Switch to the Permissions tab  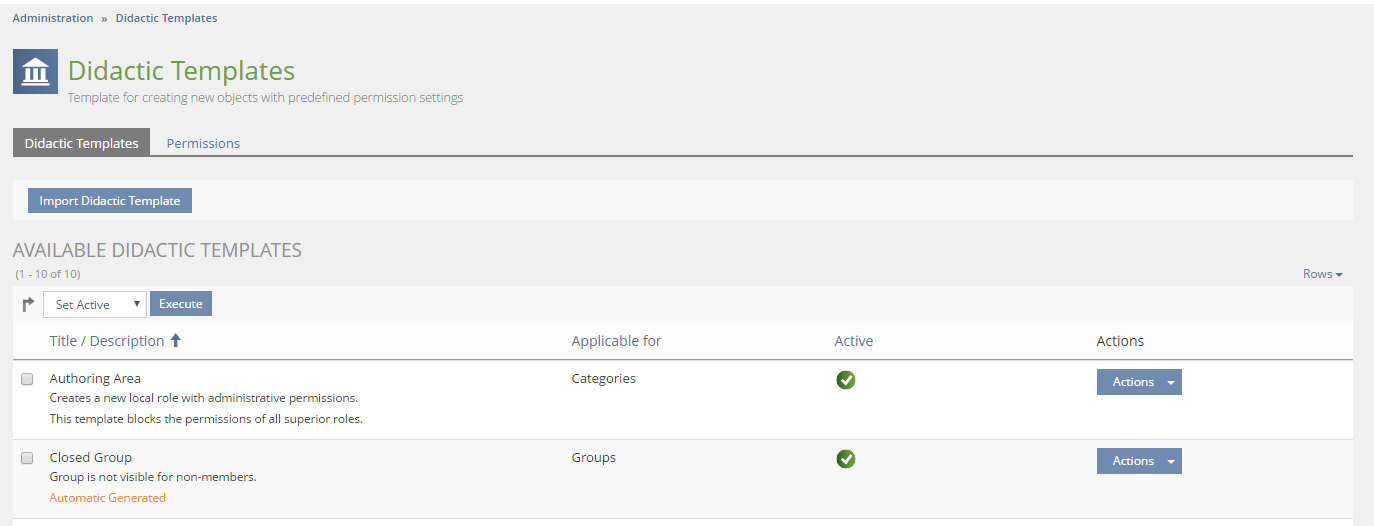[x=203, y=143]
